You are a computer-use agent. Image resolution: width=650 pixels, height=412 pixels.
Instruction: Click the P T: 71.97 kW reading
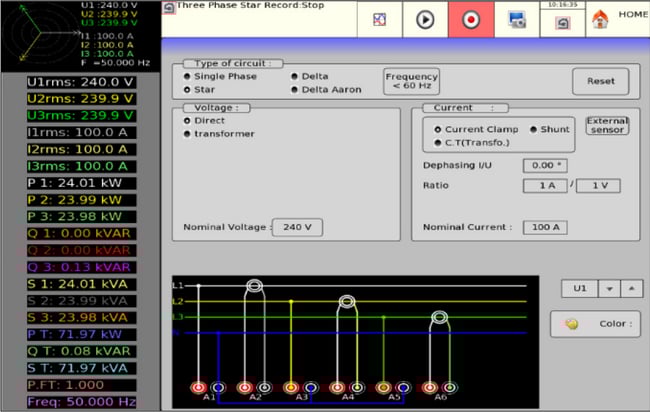pos(81,334)
